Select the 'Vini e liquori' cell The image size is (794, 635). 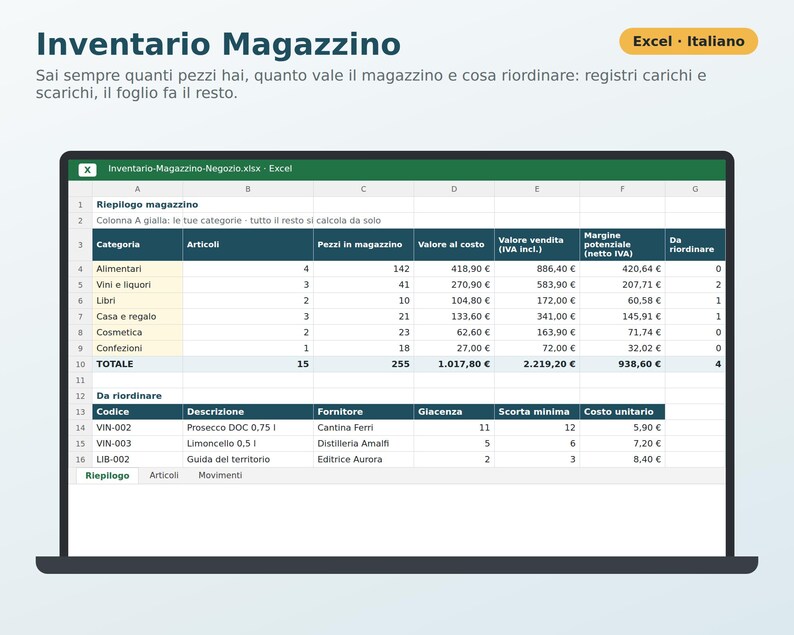[x=137, y=285]
